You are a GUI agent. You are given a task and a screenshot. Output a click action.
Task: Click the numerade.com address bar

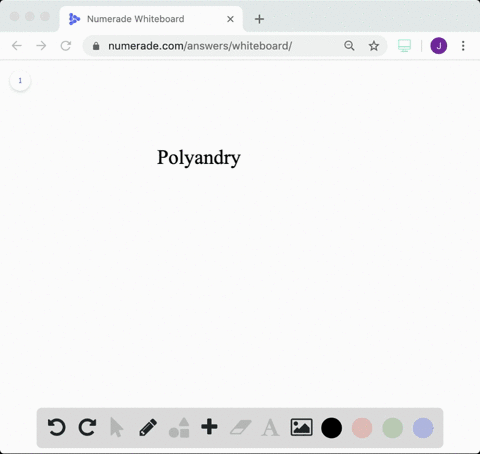235,46
